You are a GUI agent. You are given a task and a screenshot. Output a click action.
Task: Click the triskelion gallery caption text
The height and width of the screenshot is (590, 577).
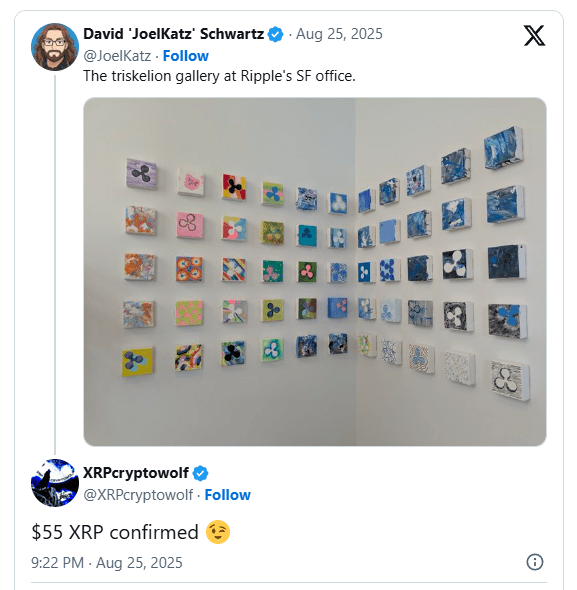tap(219, 76)
